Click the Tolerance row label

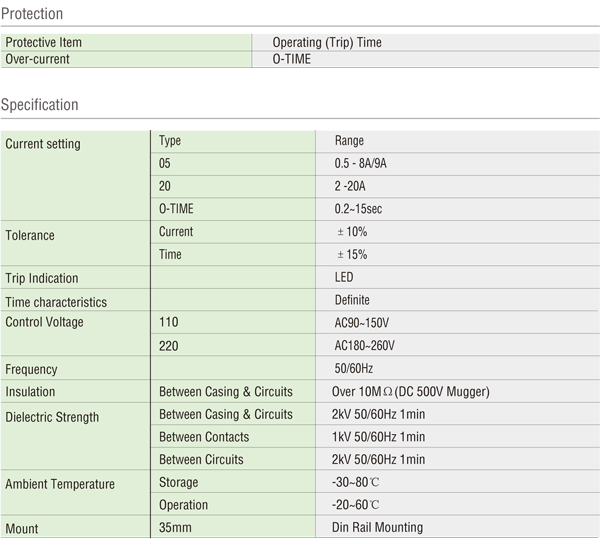30,236
